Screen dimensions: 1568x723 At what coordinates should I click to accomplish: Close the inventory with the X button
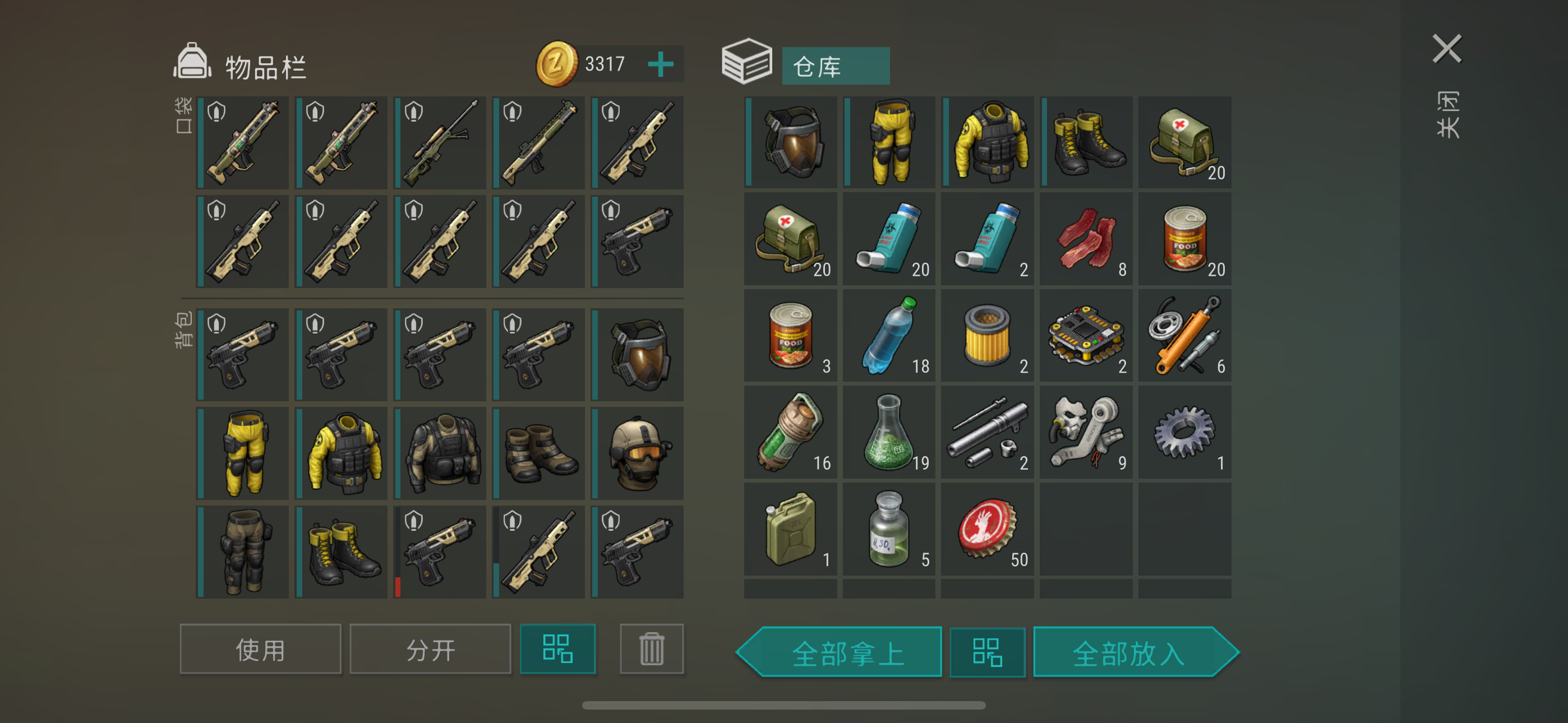tap(1447, 49)
